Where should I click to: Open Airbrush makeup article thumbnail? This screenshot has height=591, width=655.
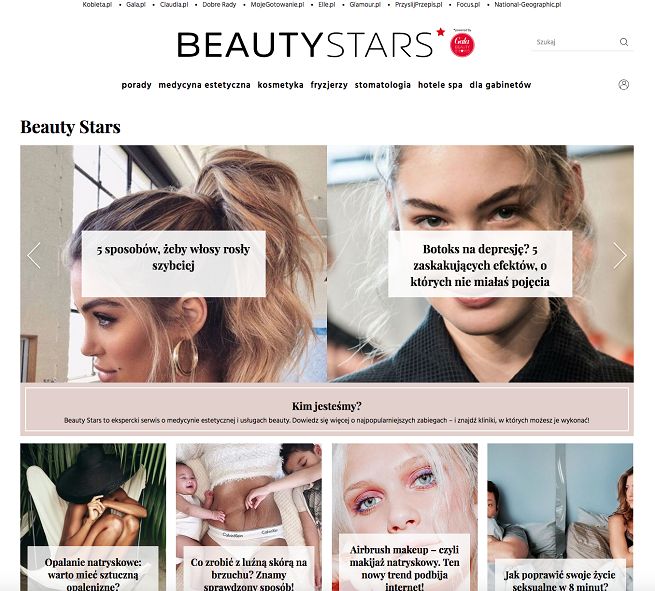404,517
